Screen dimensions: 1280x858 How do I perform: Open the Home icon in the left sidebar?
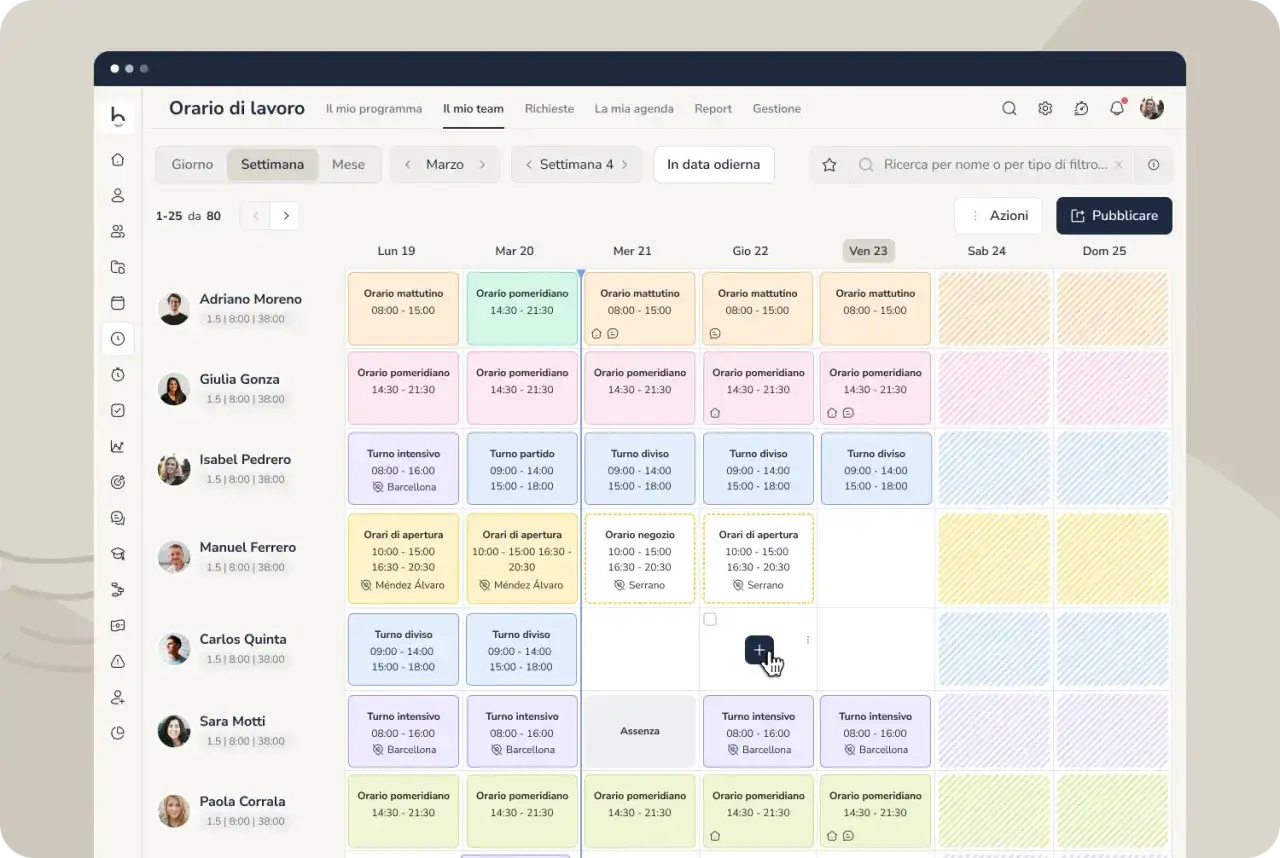(x=118, y=160)
